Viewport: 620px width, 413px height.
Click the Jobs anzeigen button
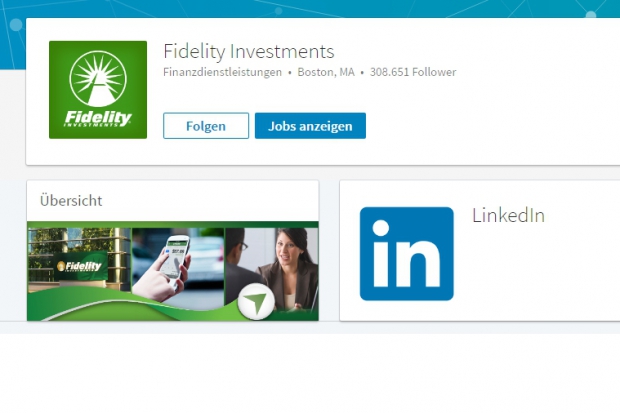click(310, 126)
